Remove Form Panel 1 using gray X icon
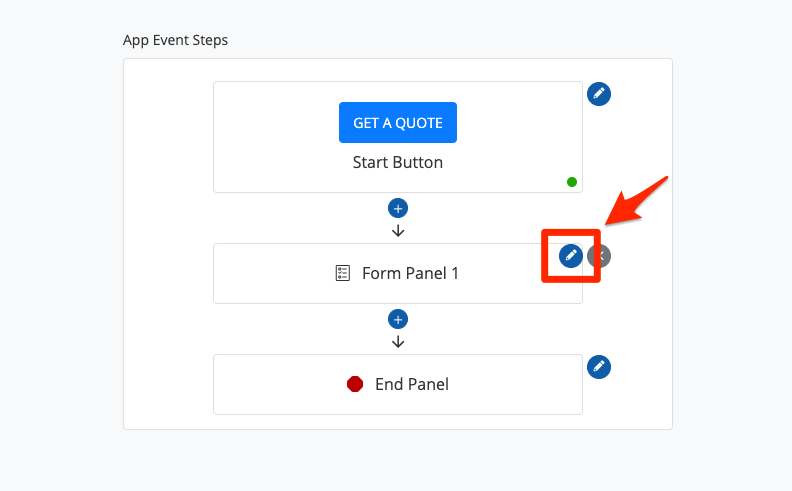792x491 pixels. click(x=602, y=256)
